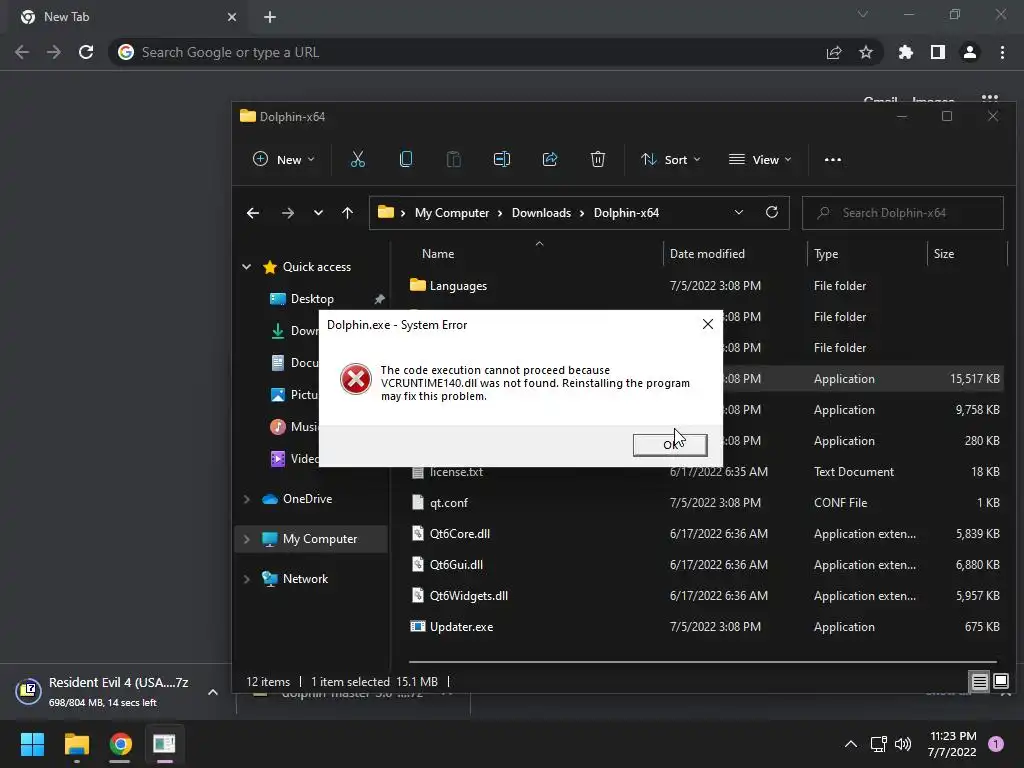Sort files by the Name column header
This screenshot has height=768, width=1024.
438,253
